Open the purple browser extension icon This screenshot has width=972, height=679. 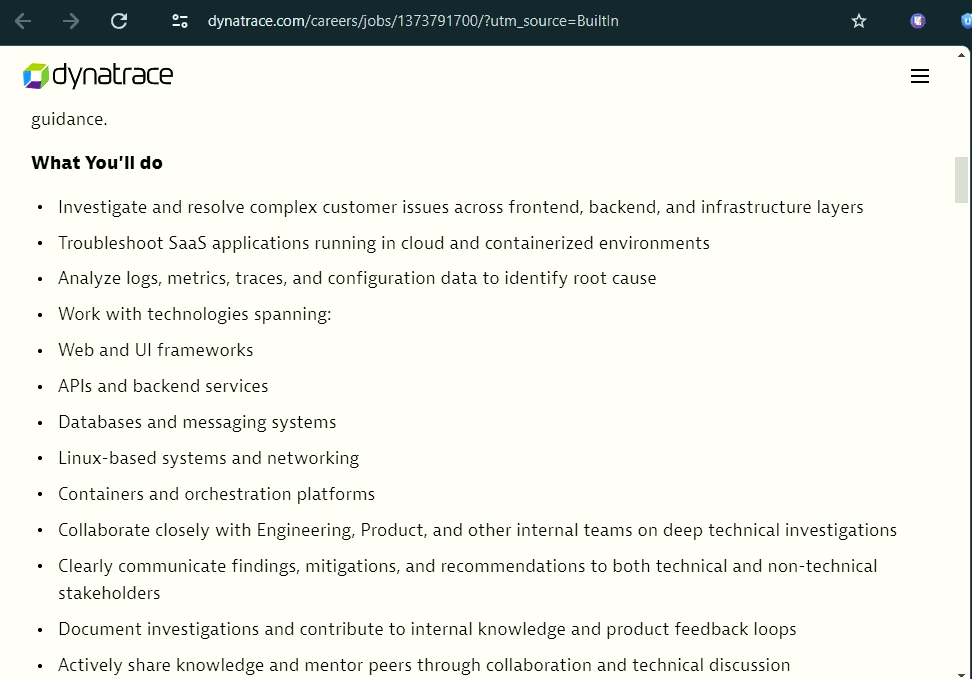point(917,21)
